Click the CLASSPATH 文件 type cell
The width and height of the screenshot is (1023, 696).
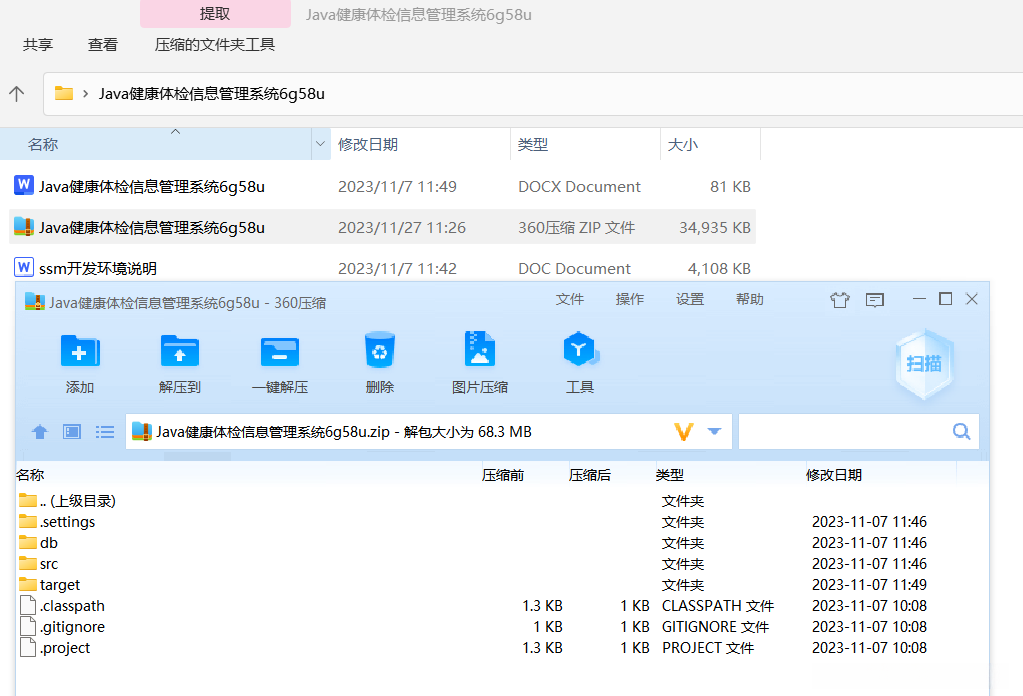point(718,606)
